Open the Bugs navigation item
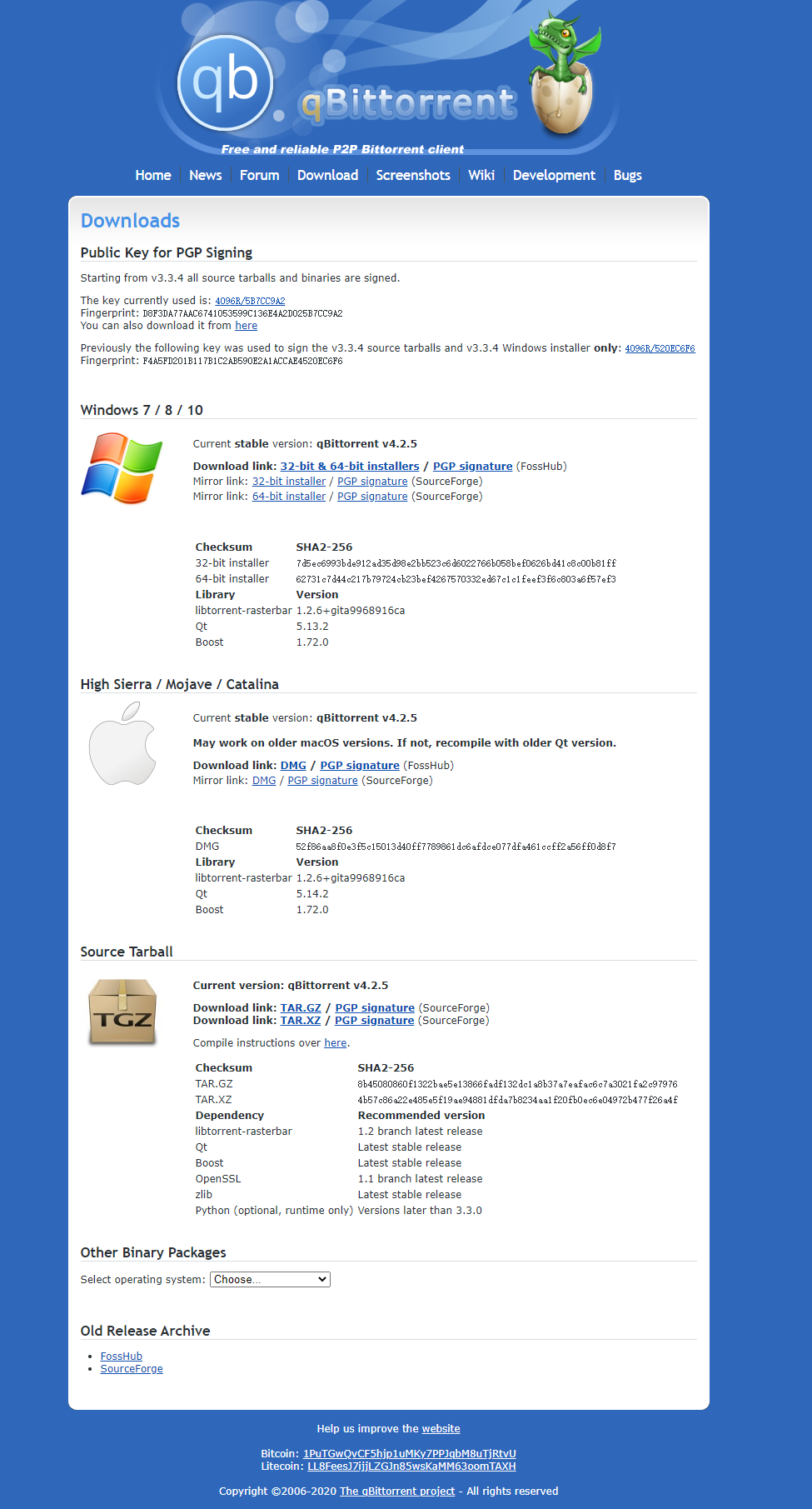The image size is (812, 1509). 628,175
